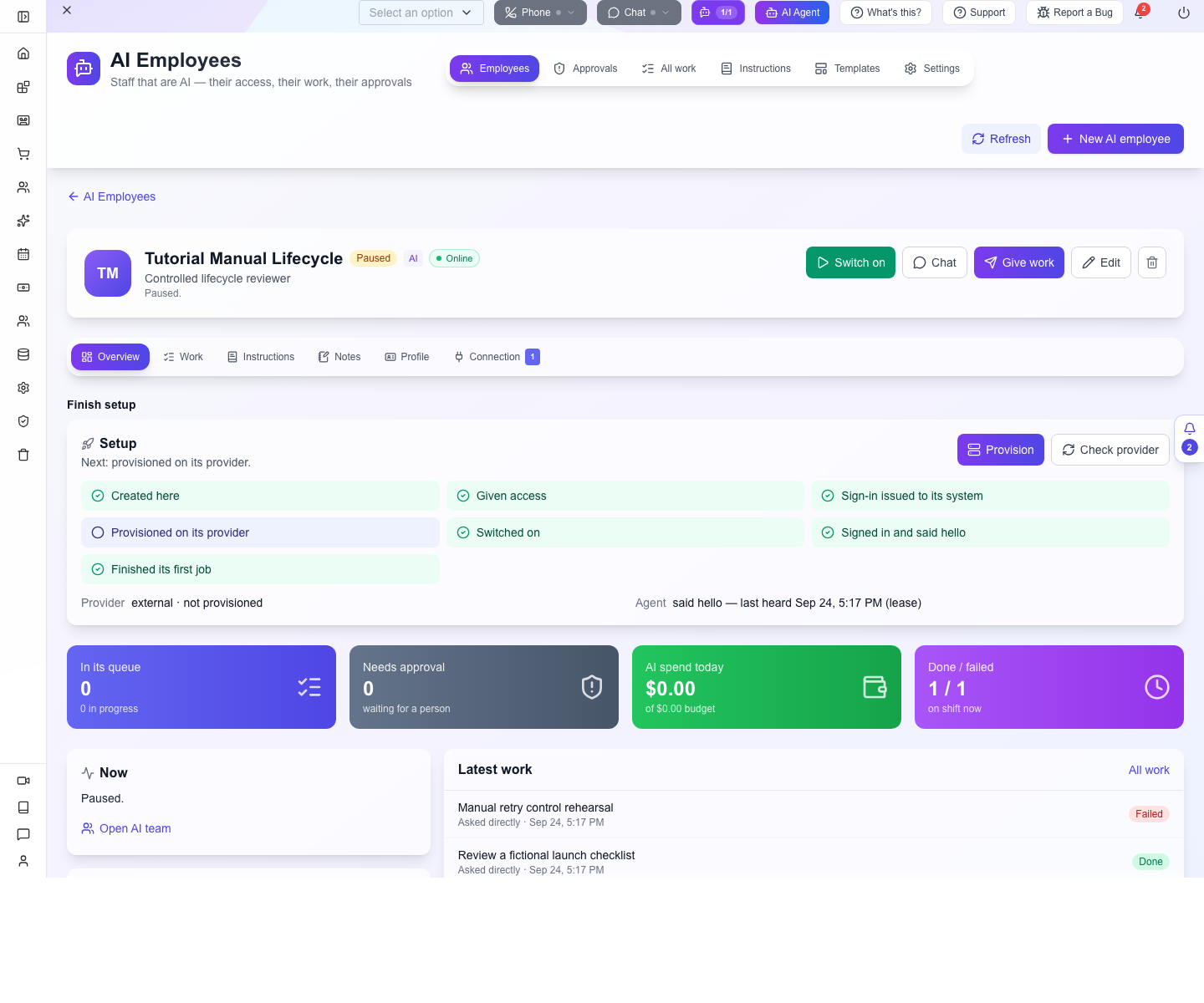
Task: Click the trash icon in sidebar
Action: coord(23,455)
